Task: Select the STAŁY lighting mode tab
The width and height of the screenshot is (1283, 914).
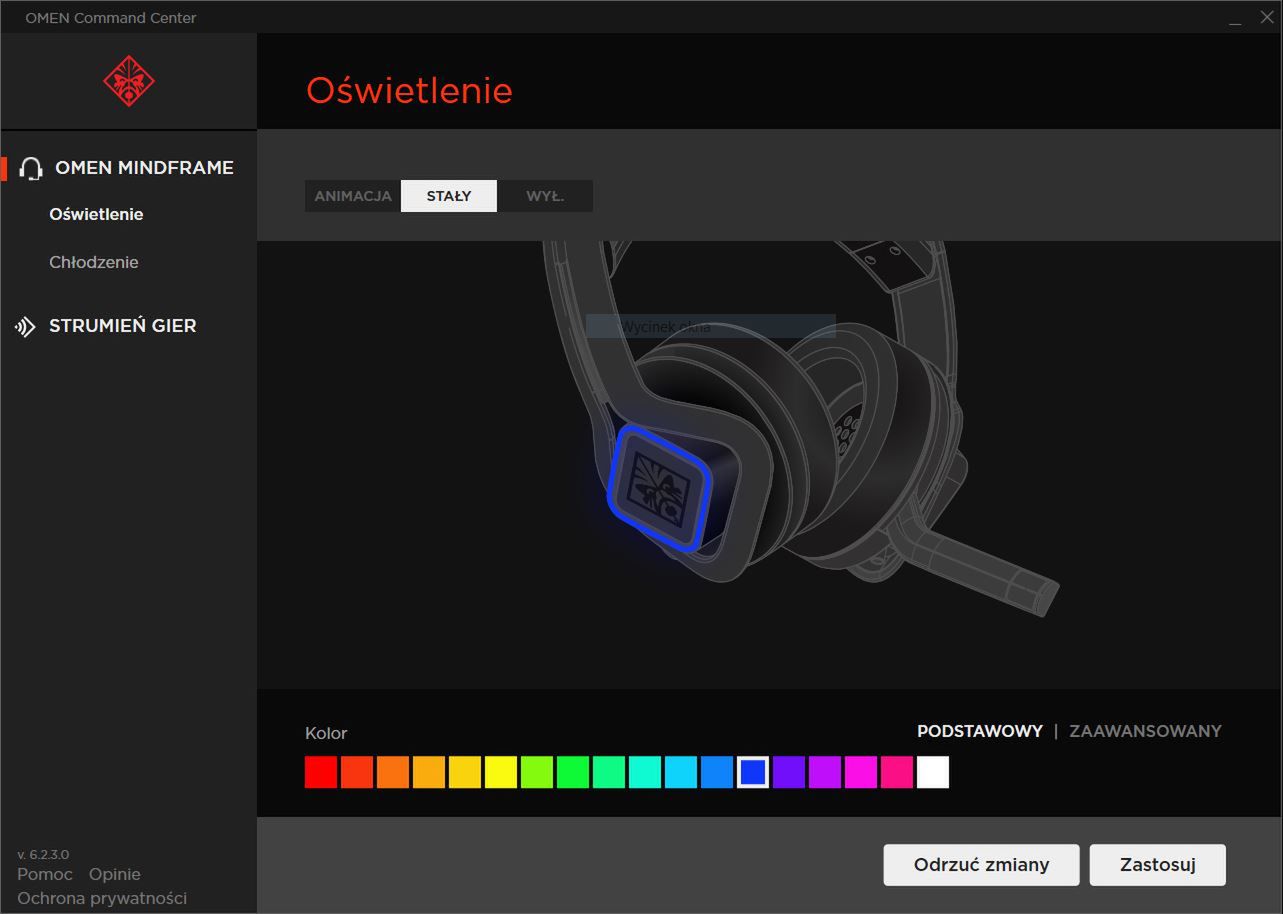Action: pos(448,196)
